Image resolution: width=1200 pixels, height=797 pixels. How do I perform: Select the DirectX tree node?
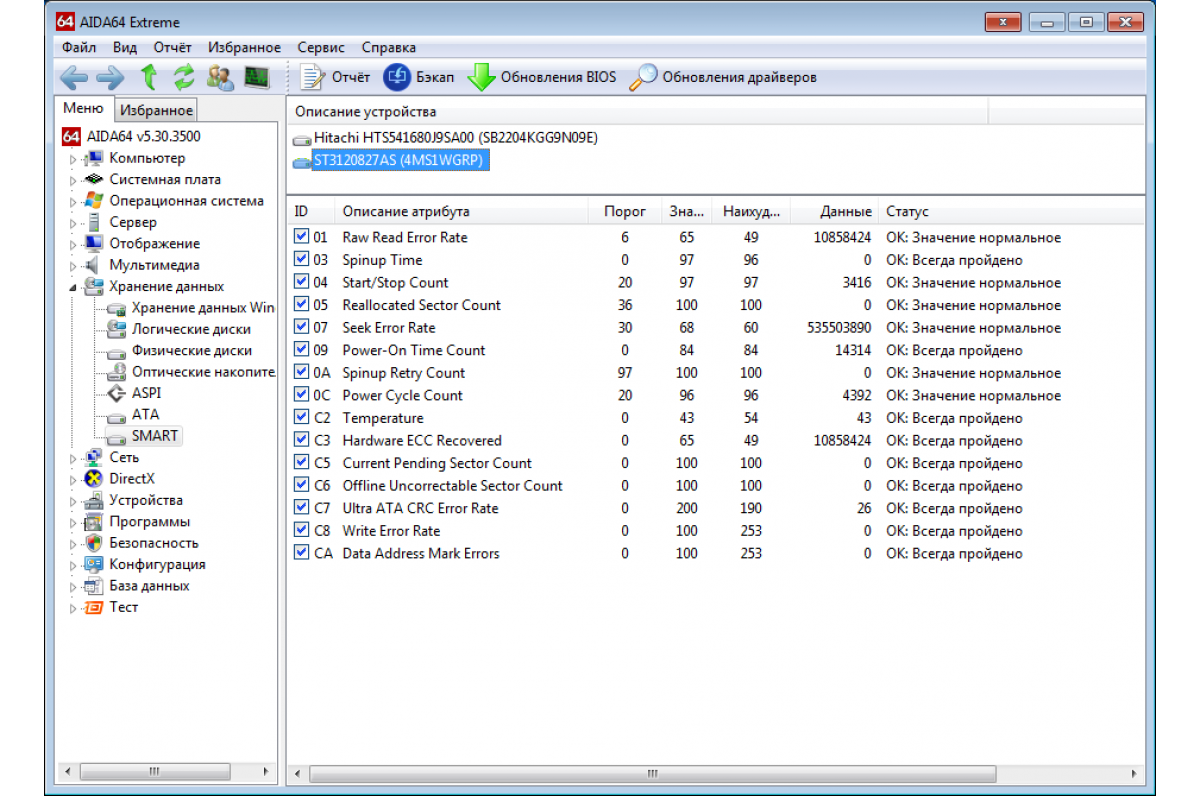(x=132, y=479)
